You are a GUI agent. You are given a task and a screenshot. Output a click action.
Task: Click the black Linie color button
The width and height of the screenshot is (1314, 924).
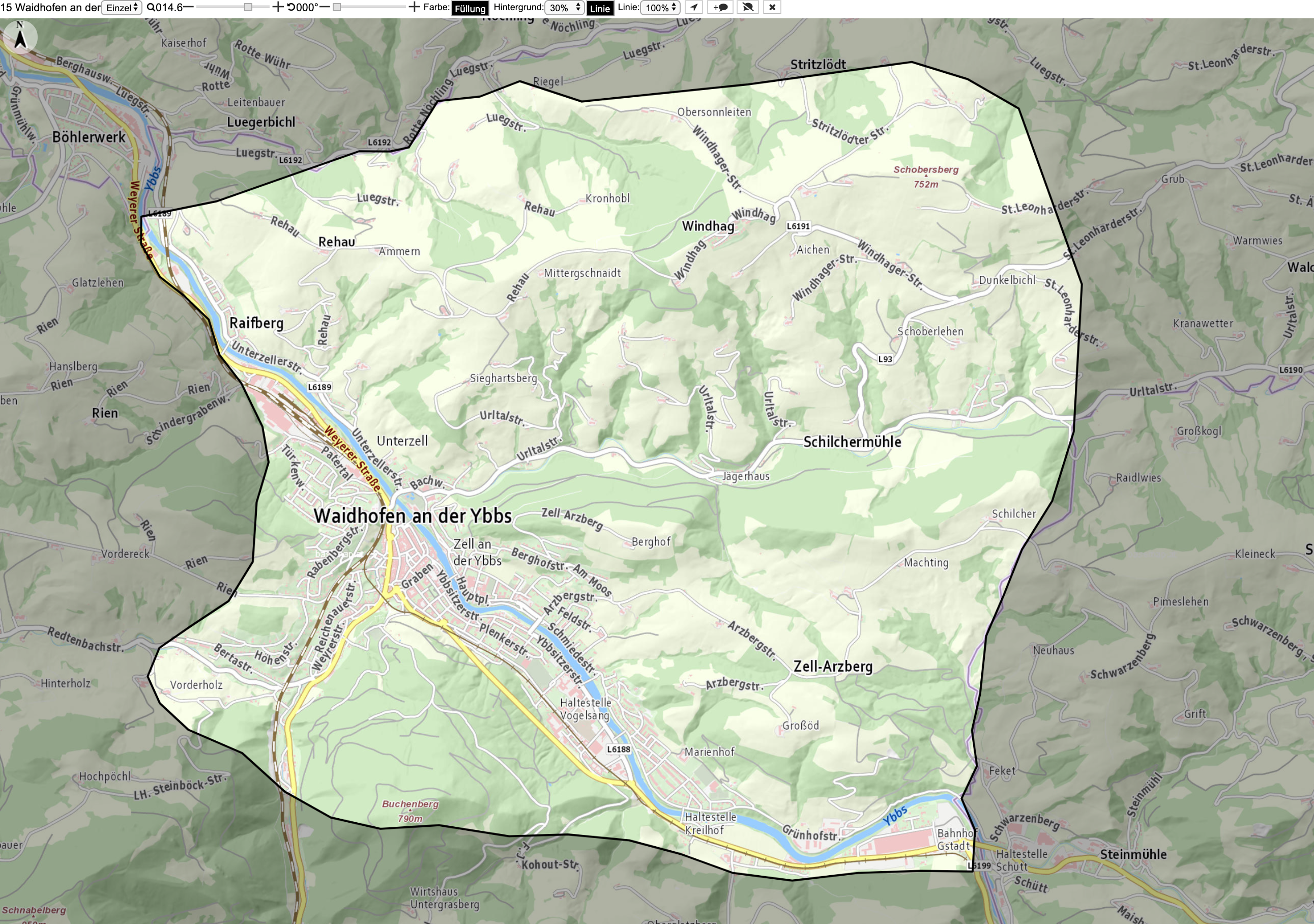600,8
